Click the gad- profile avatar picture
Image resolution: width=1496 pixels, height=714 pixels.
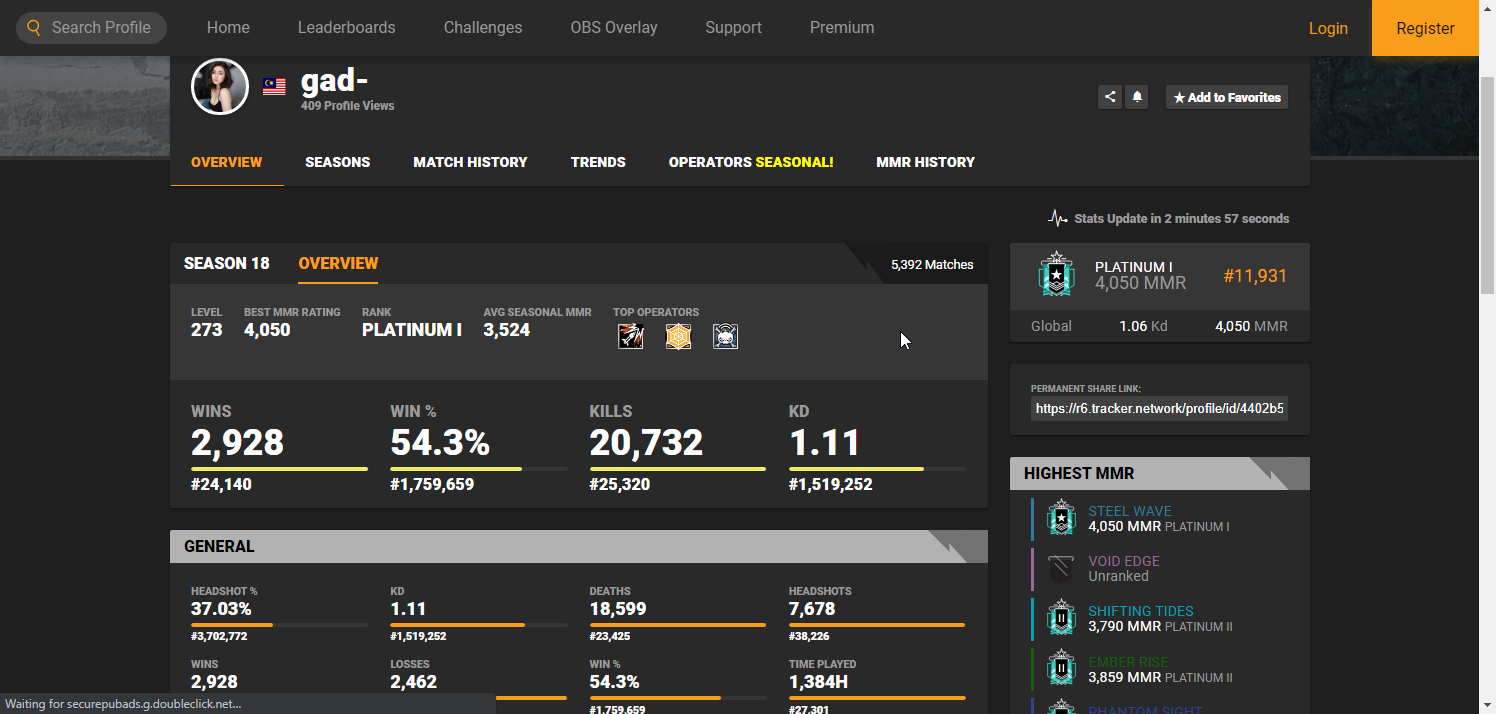coord(220,87)
